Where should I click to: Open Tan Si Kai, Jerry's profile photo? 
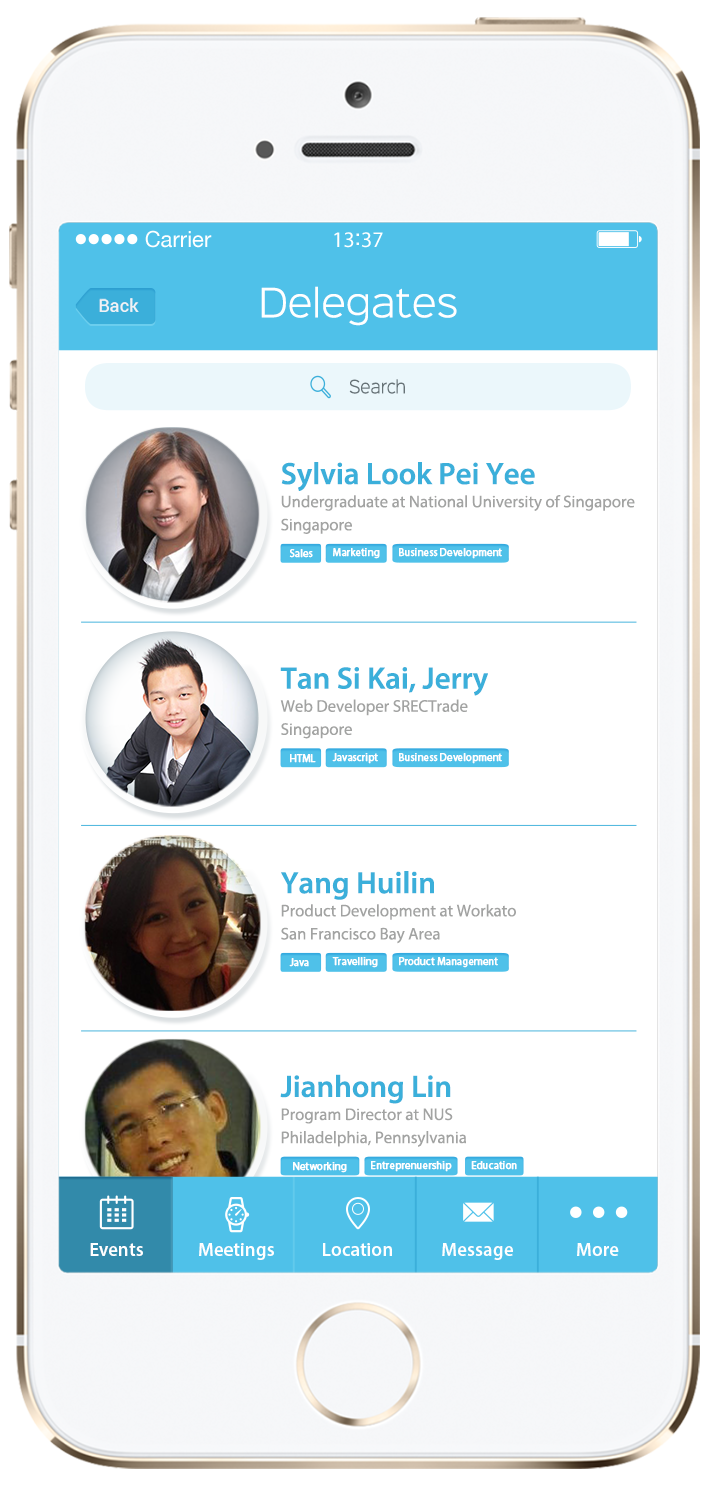click(x=172, y=719)
